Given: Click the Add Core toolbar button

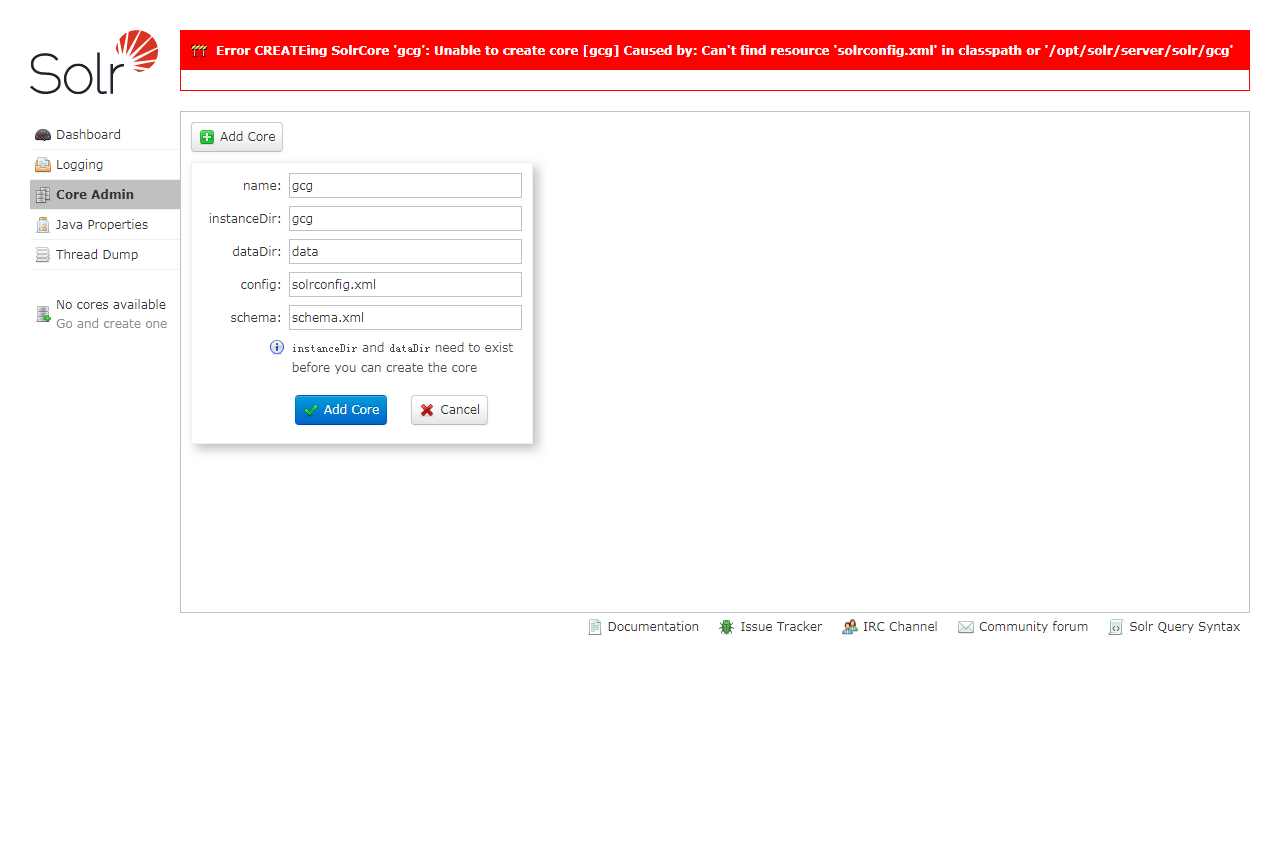Looking at the screenshot, I should click(x=237, y=137).
